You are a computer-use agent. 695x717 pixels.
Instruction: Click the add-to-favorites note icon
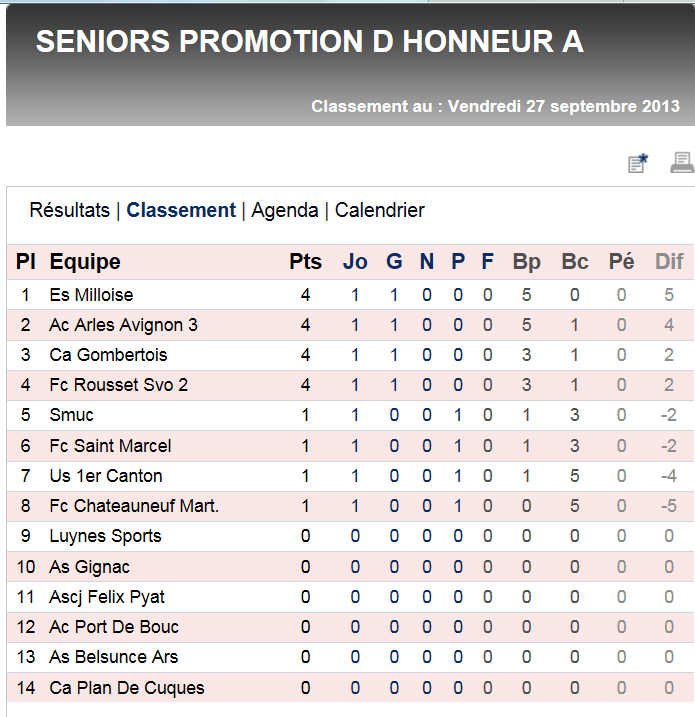pyautogui.click(x=638, y=164)
